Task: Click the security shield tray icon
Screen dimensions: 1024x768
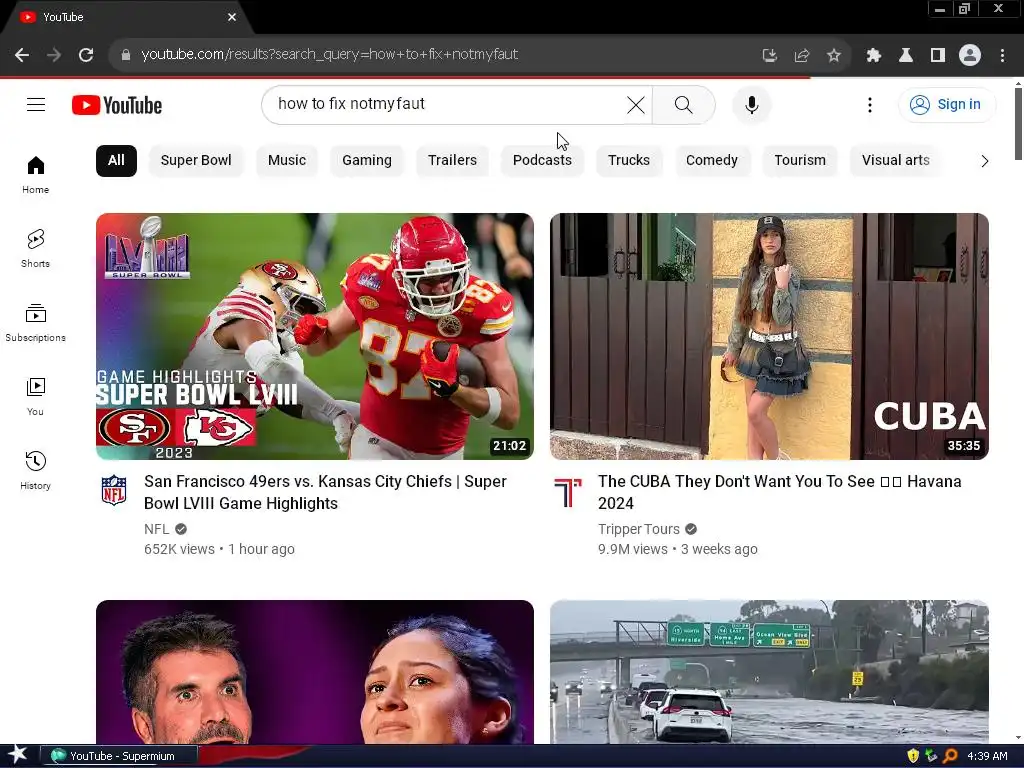Action: click(x=913, y=756)
